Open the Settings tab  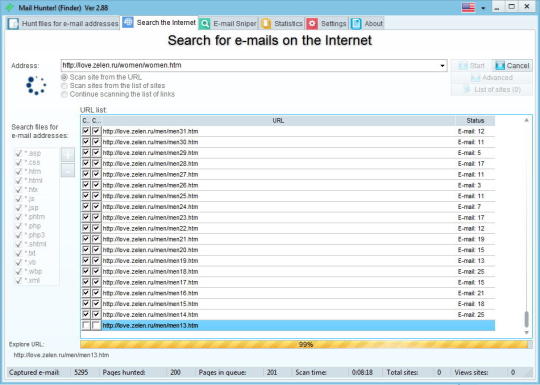click(x=327, y=23)
